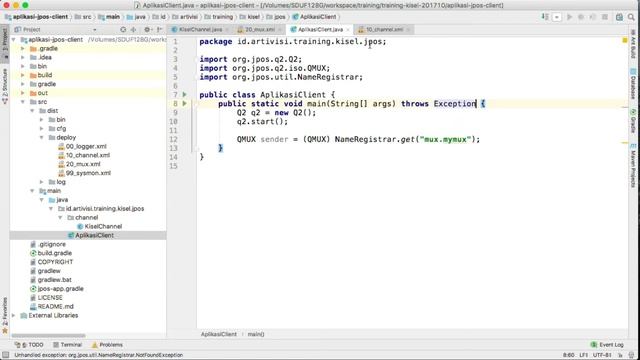Collapse the src folder
Image resolution: width=640 pixels, height=360 pixels.
[23, 102]
